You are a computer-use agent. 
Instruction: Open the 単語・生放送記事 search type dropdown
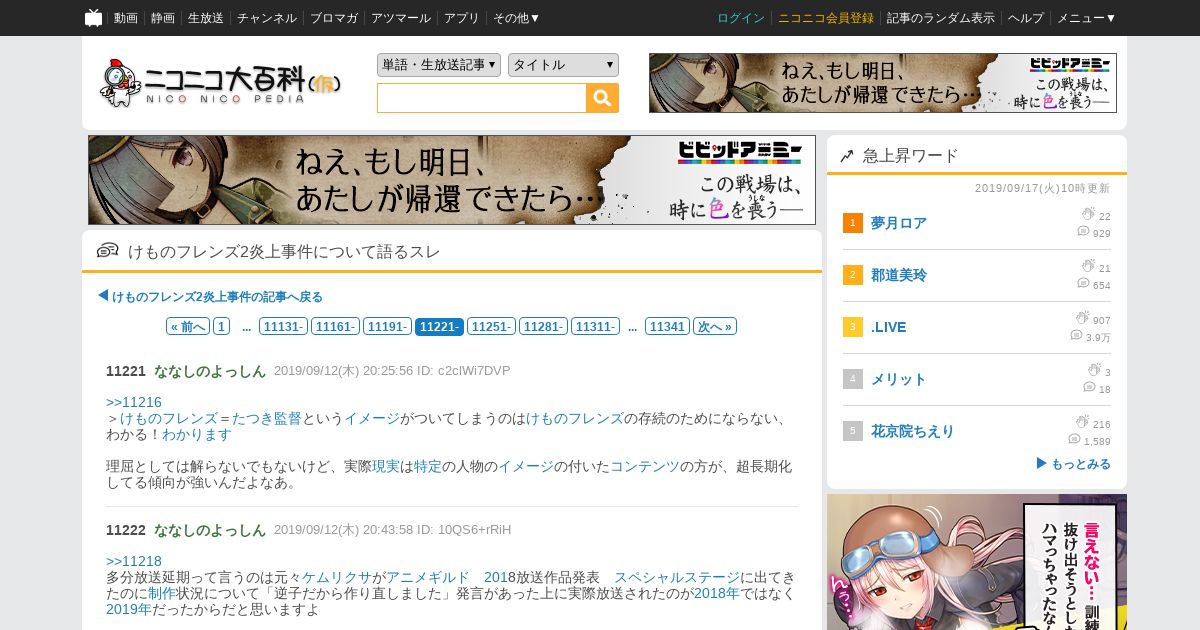point(439,65)
